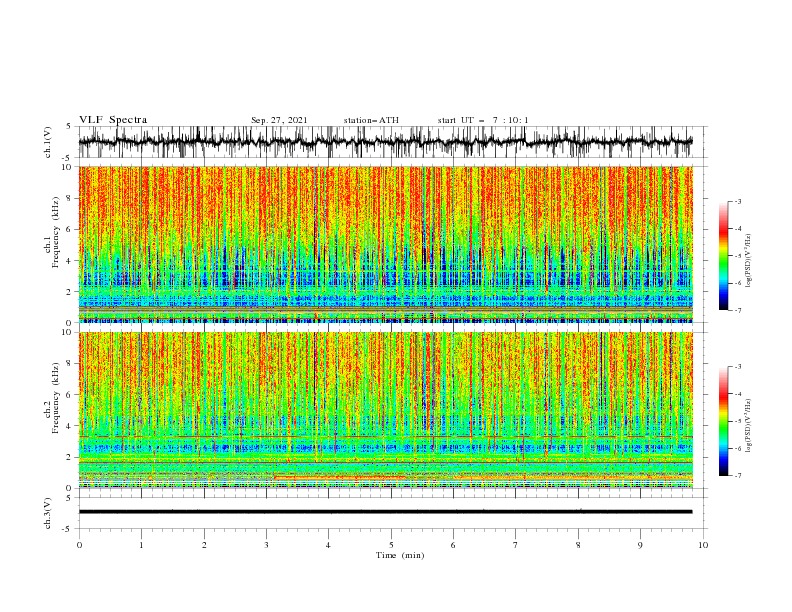Image resolution: width=792 pixels, height=612 pixels.
Task: Click the 'VLF Spectra' title text
Action: coord(113,120)
